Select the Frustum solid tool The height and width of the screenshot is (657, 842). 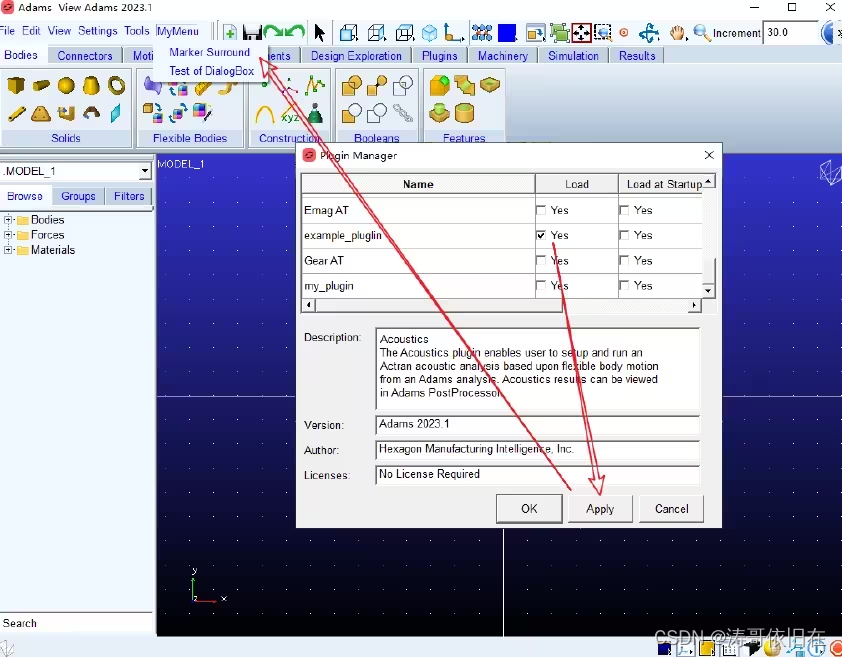click(91, 85)
